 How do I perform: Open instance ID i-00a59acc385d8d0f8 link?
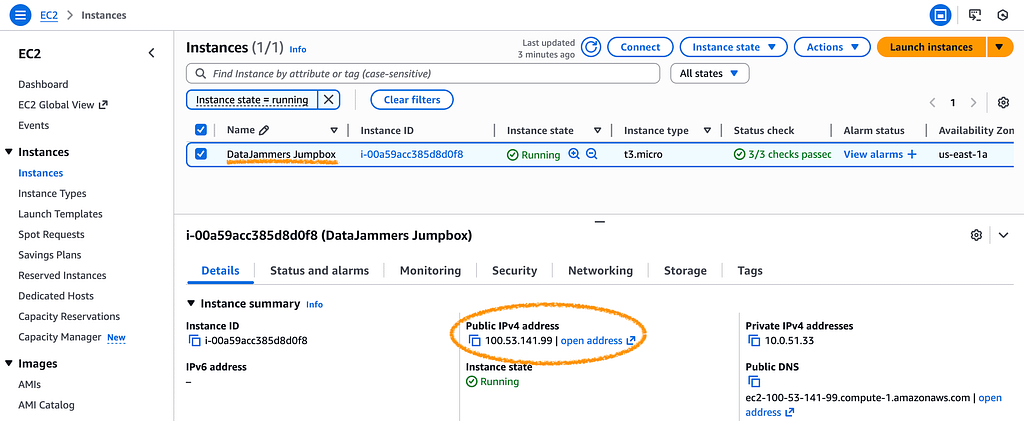(x=411, y=155)
